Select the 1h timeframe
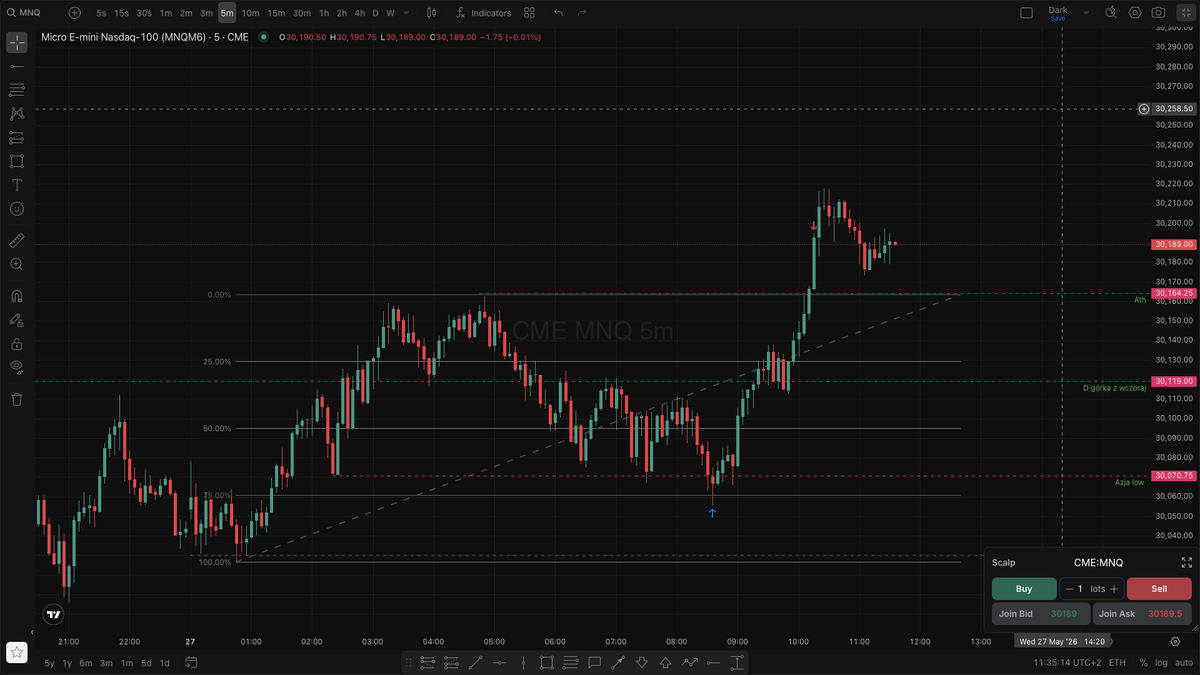The image size is (1200, 675). (x=324, y=13)
